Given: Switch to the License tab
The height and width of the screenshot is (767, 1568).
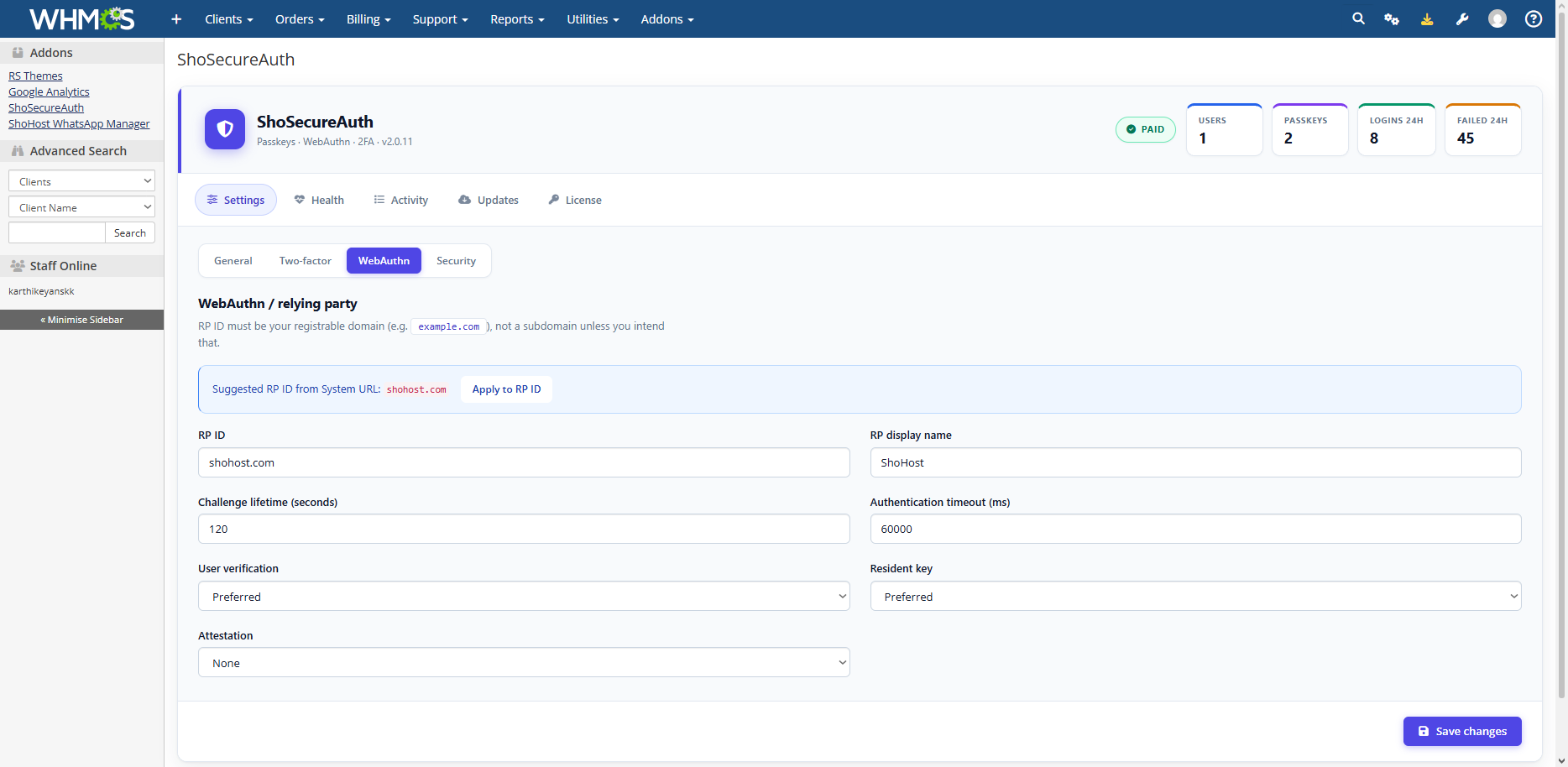Looking at the screenshot, I should 575,200.
